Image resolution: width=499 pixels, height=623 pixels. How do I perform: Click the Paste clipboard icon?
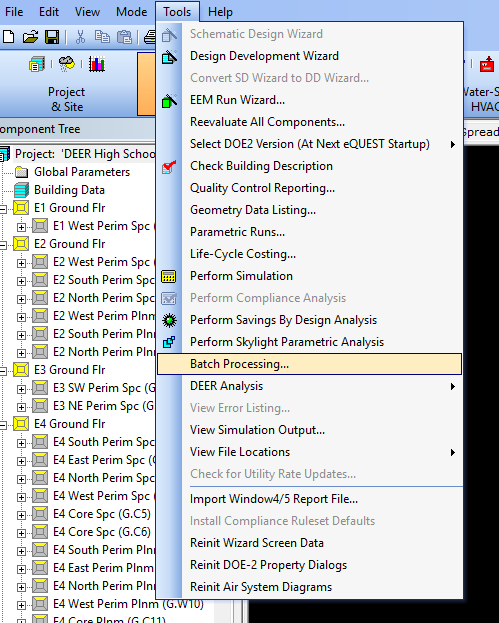124,37
